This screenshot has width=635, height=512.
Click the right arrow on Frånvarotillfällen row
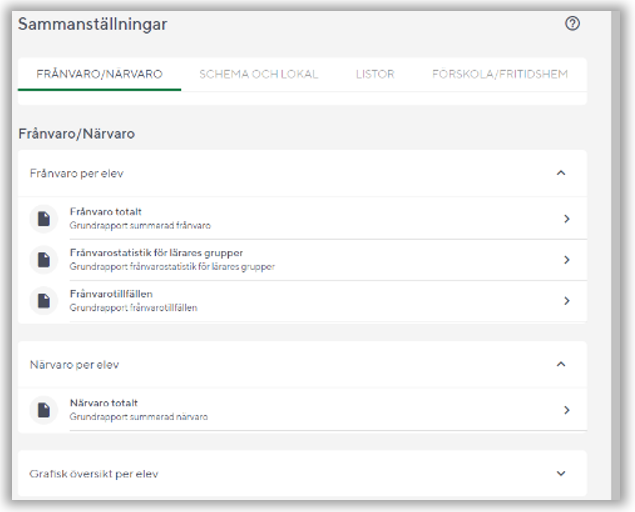(567, 300)
